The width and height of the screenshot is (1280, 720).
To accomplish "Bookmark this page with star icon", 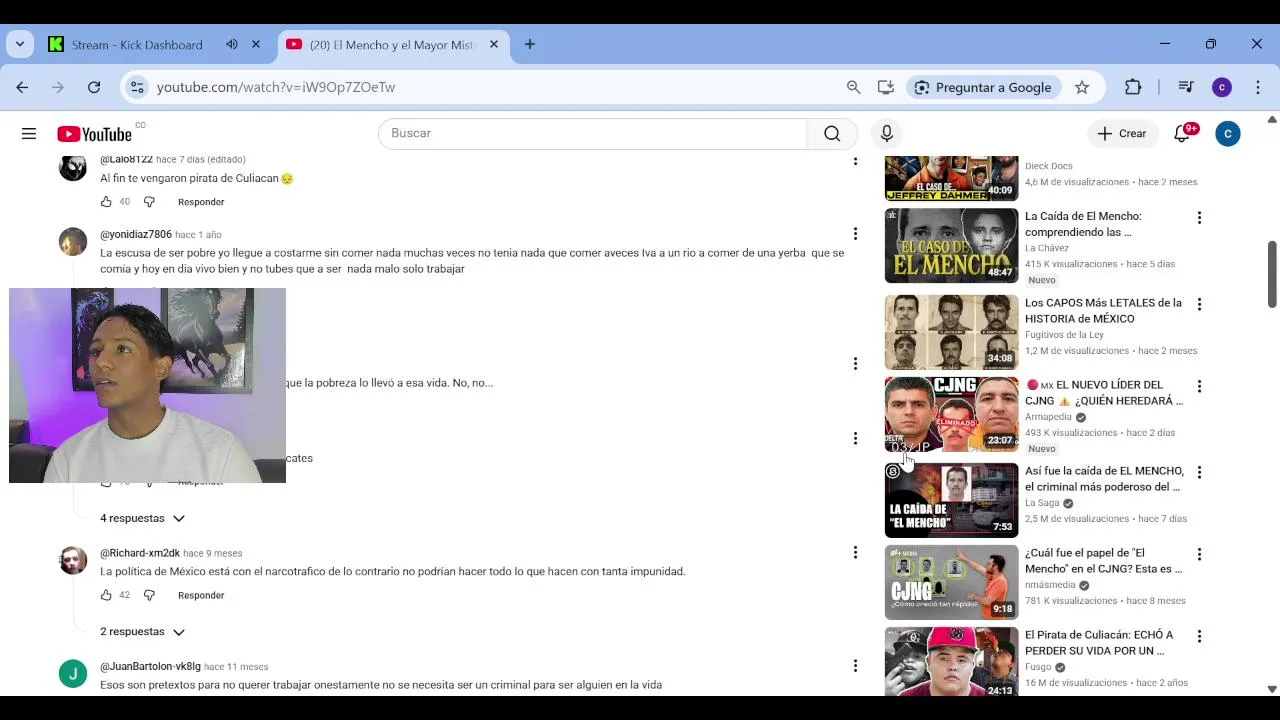I will pos(1082,87).
